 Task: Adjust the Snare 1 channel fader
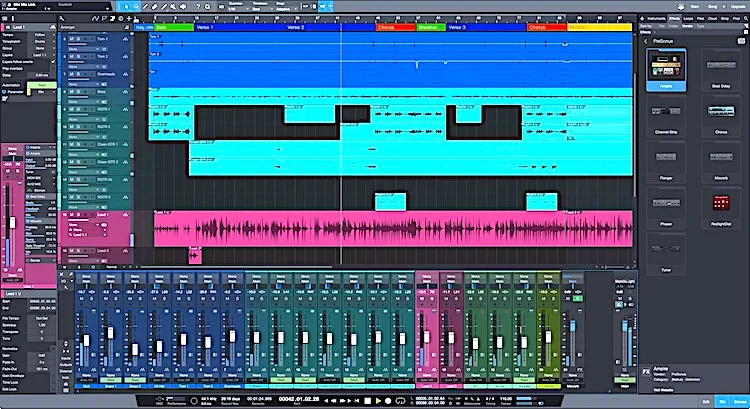110,333
